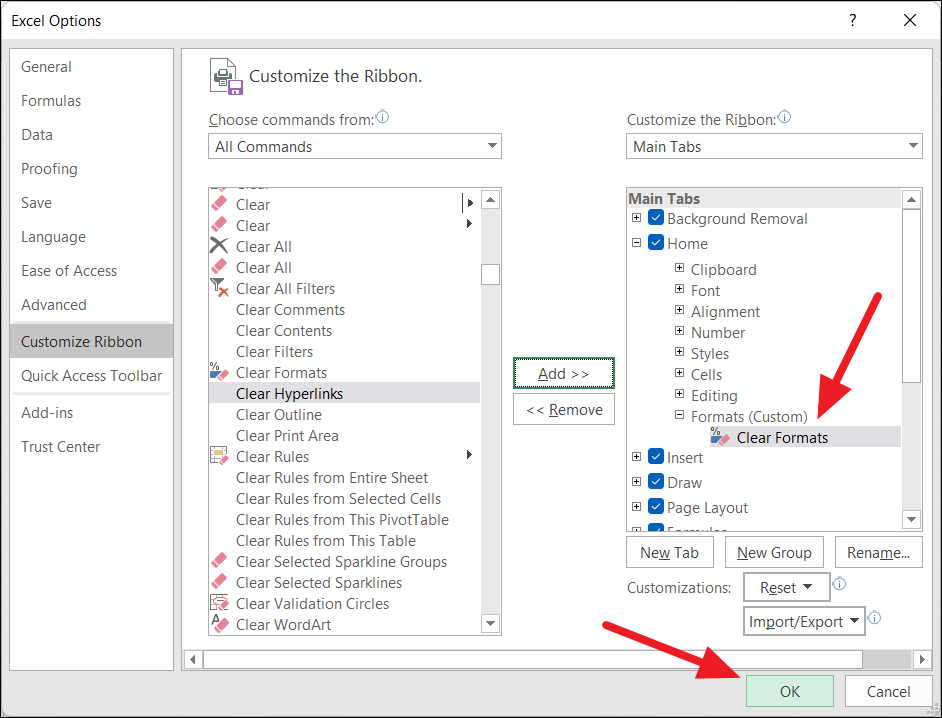Click the New Group button
This screenshot has height=718, width=942.
click(774, 552)
